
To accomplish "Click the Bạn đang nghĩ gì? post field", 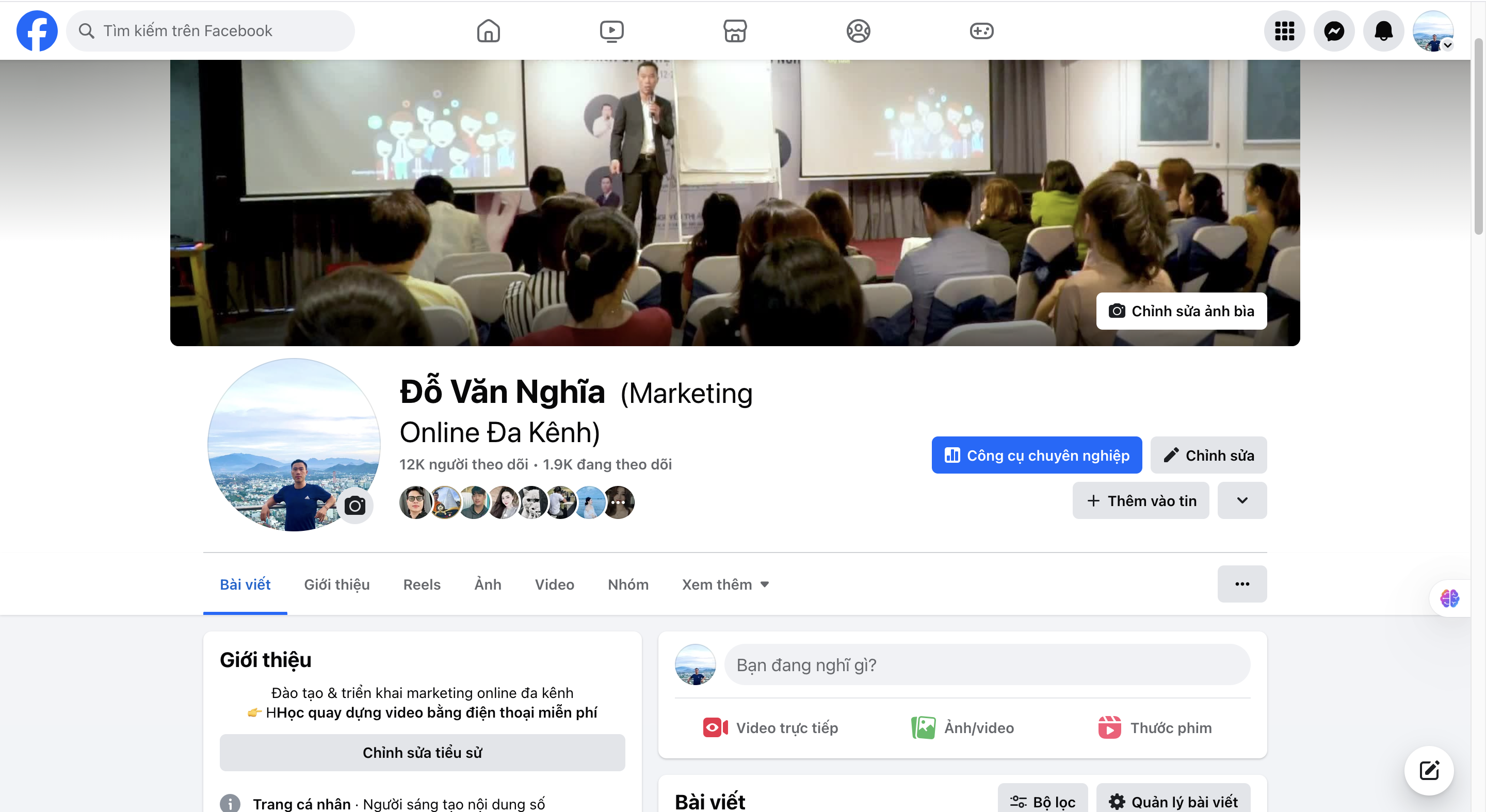I will [988, 664].
